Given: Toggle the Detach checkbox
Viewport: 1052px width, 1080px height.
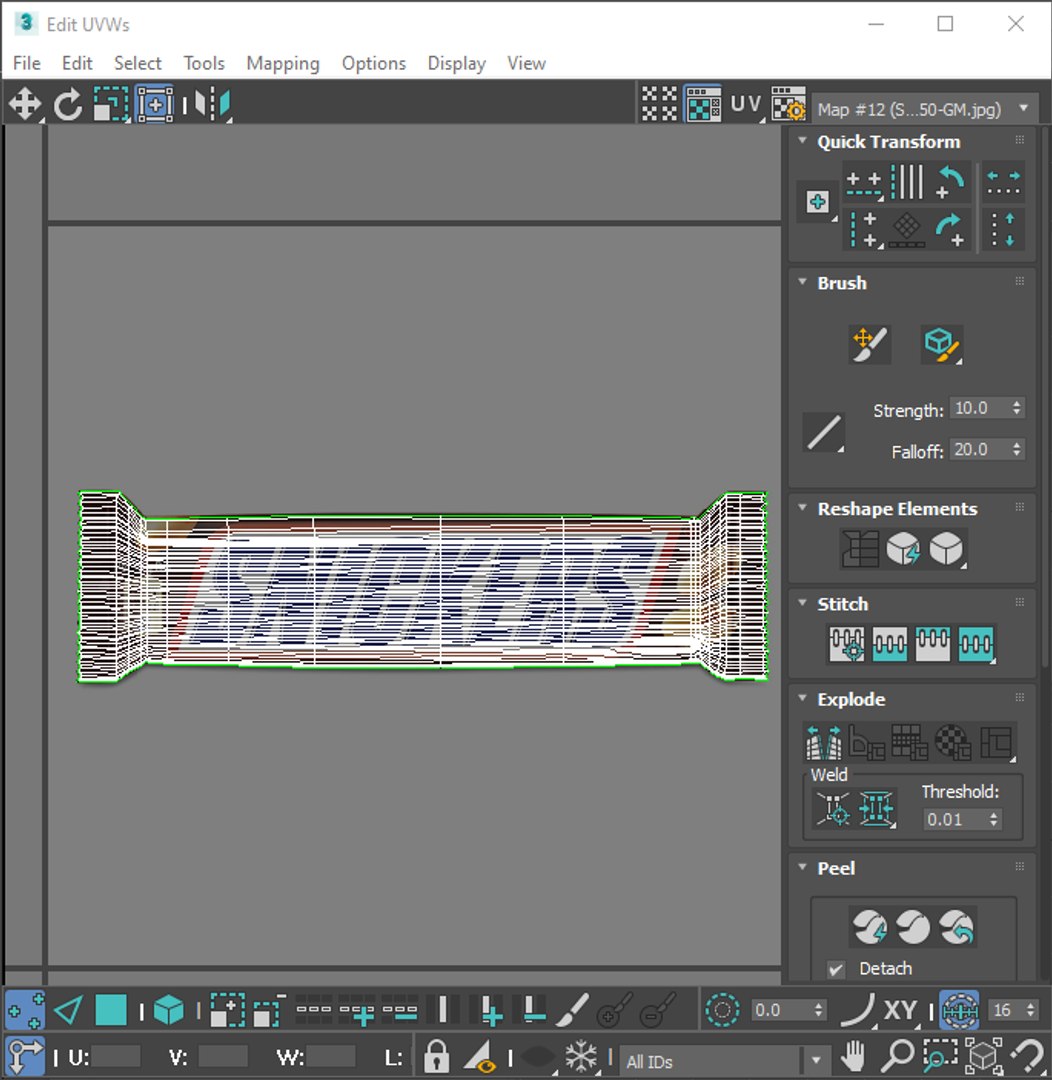Looking at the screenshot, I should click(836, 968).
